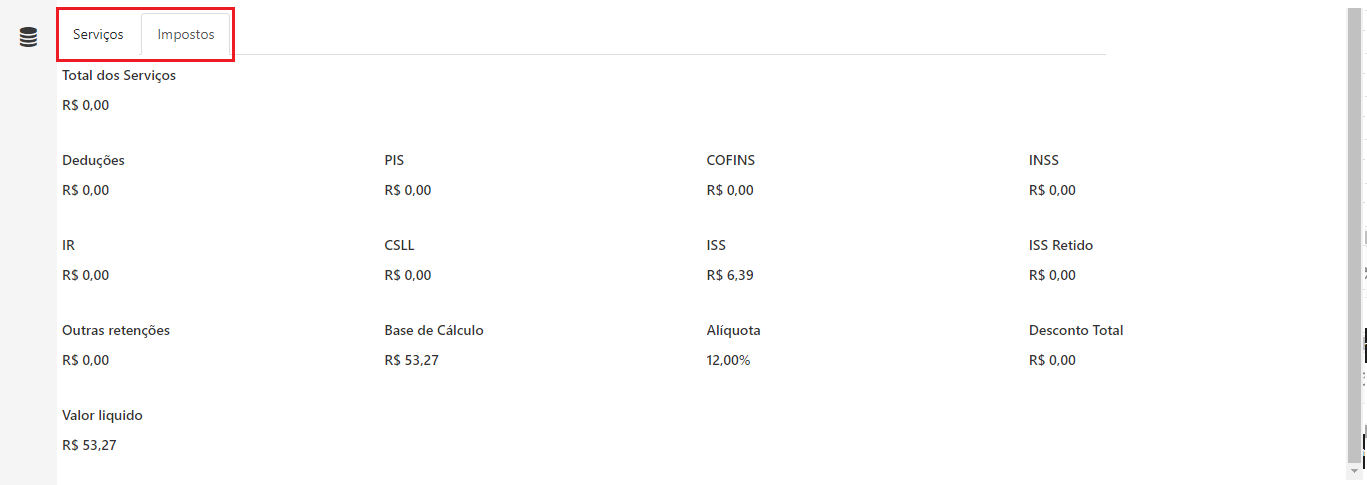Click the Deduções label
Viewport: 1367px width, 485px height.
click(93, 160)
